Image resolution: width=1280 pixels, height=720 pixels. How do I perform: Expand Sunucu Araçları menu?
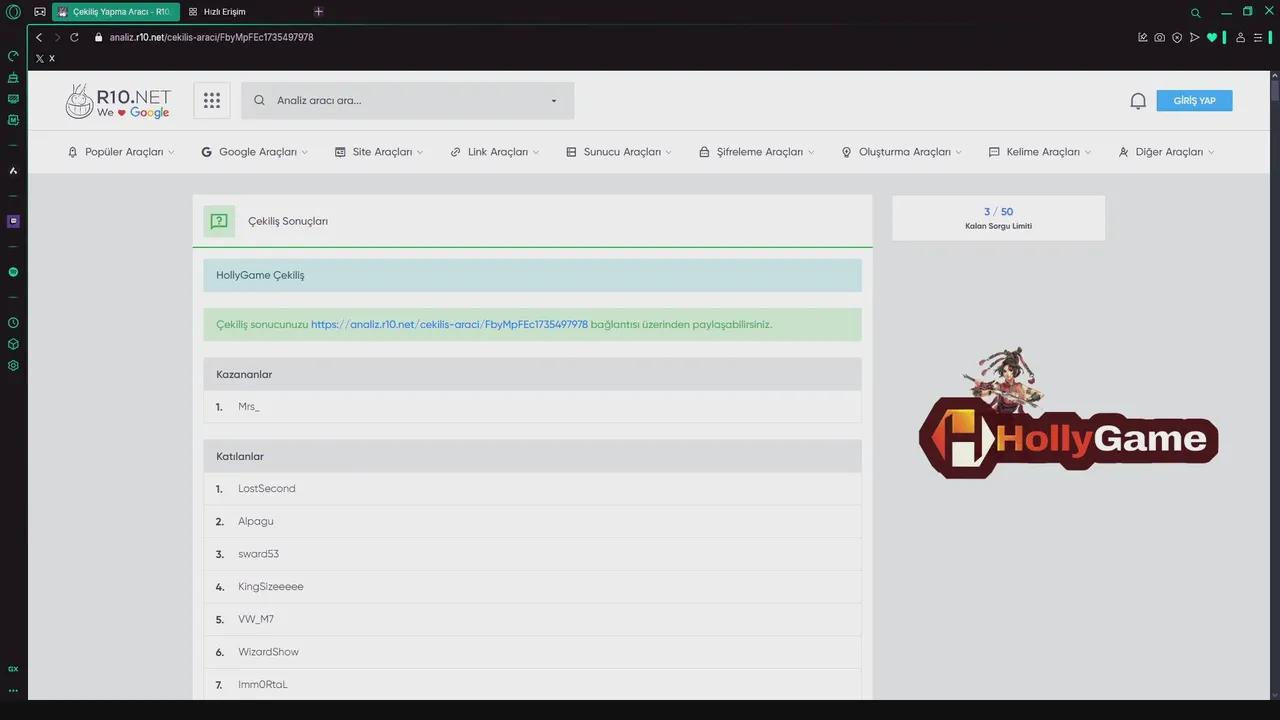619,152
